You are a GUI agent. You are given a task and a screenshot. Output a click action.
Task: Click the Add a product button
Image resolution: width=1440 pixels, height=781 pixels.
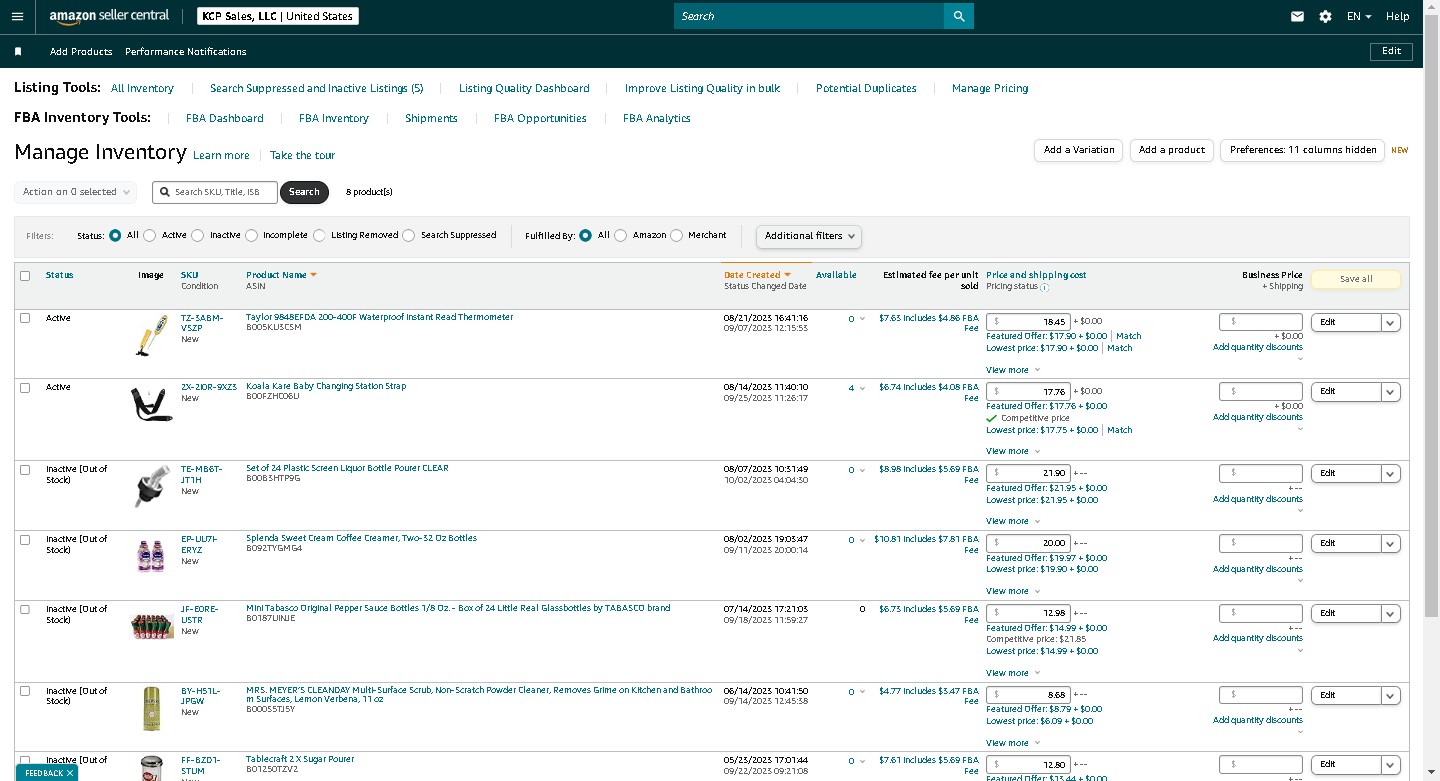tap(1174, 150)
